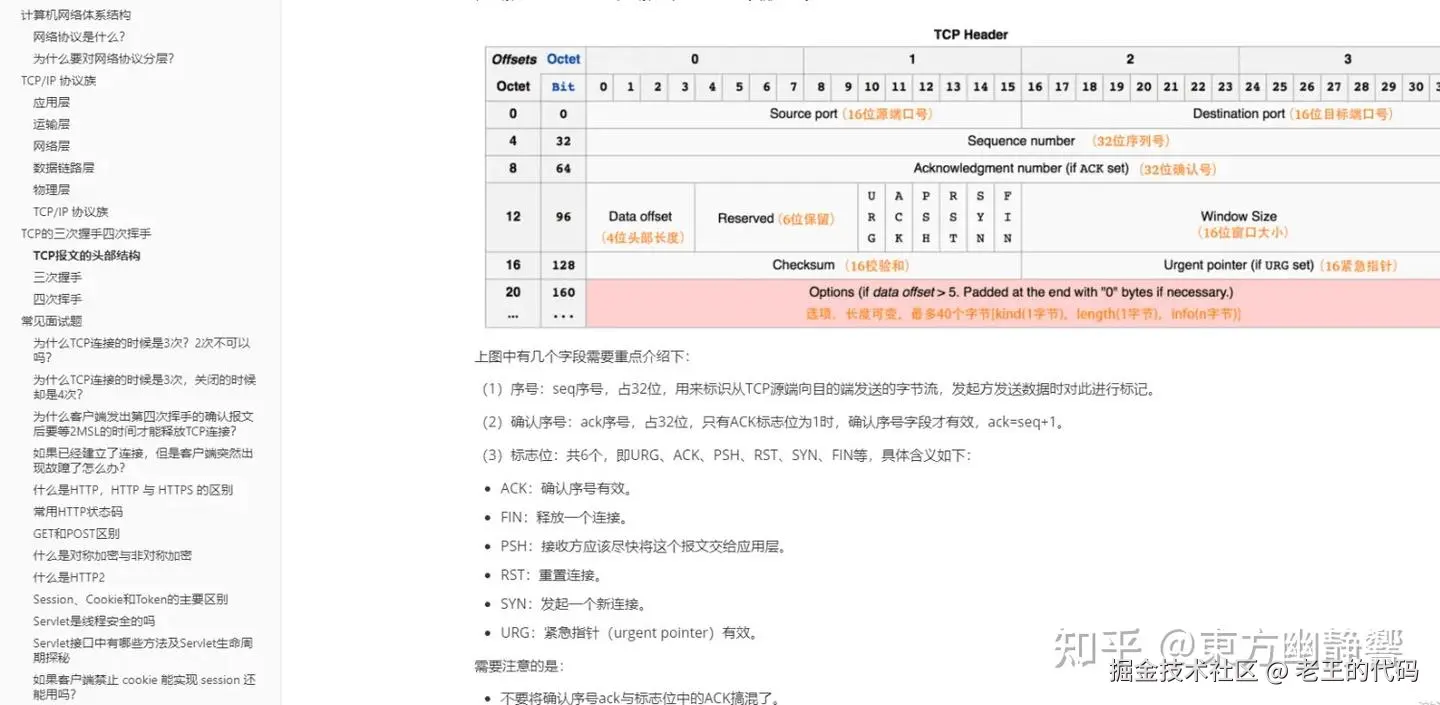Select the 什么是HTTP2 outline entry
1440x705 pixels.
pyautogui.click(x=69, y=578)
